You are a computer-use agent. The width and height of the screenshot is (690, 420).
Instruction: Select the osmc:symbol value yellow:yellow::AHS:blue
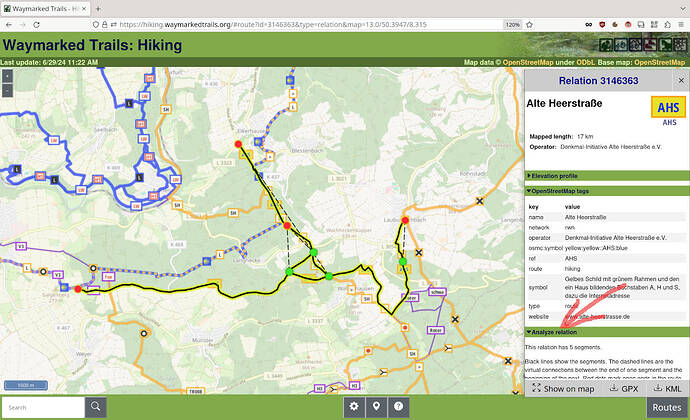[596, 248]
